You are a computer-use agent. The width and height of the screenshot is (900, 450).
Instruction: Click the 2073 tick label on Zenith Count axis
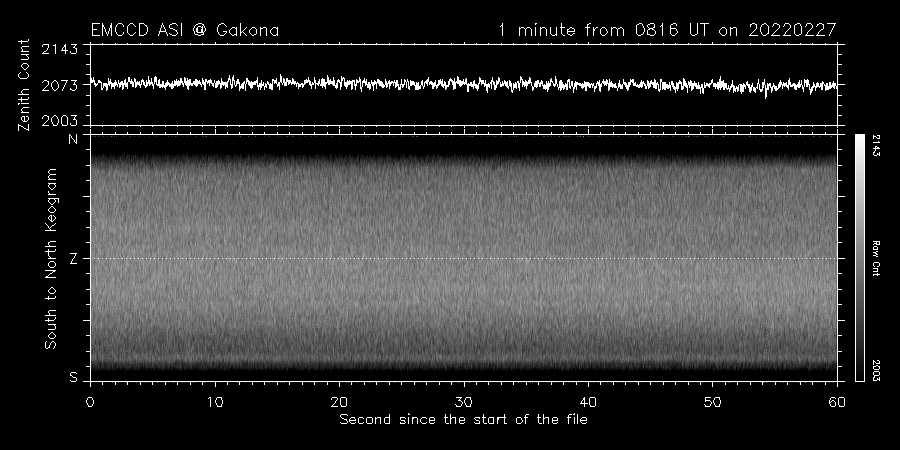pos(59,86)
